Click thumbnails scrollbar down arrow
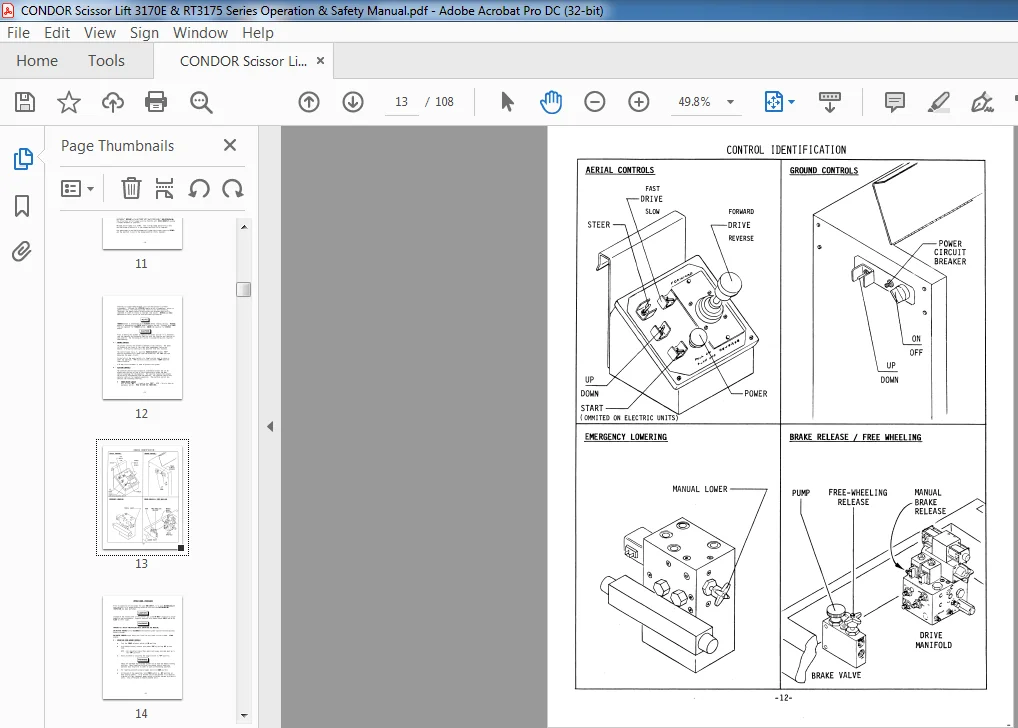The height and width of the screenshot is (728, 1018). [244, 716]
